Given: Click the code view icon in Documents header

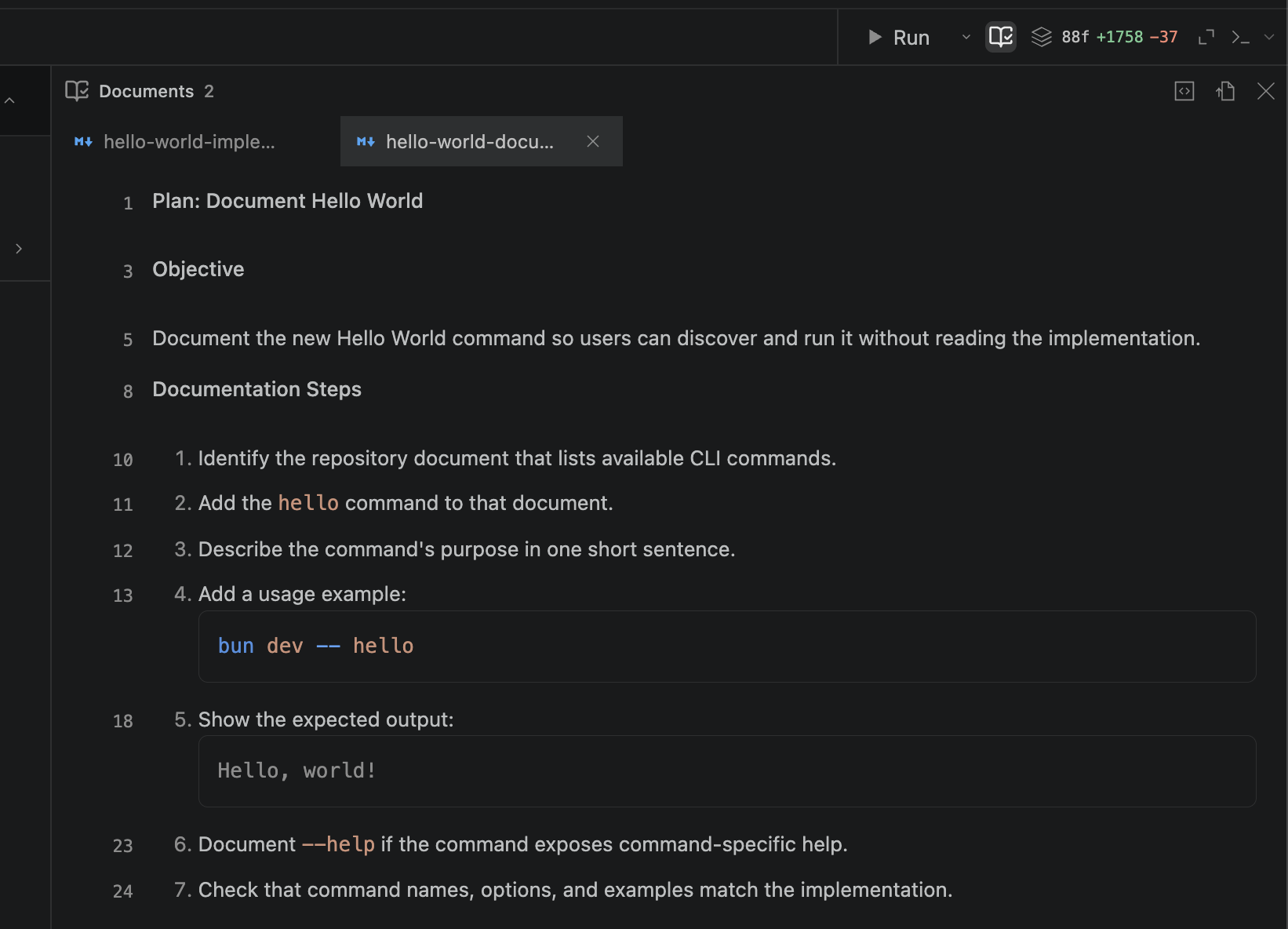Looking at the screenshot, I should click(1184, 91).
